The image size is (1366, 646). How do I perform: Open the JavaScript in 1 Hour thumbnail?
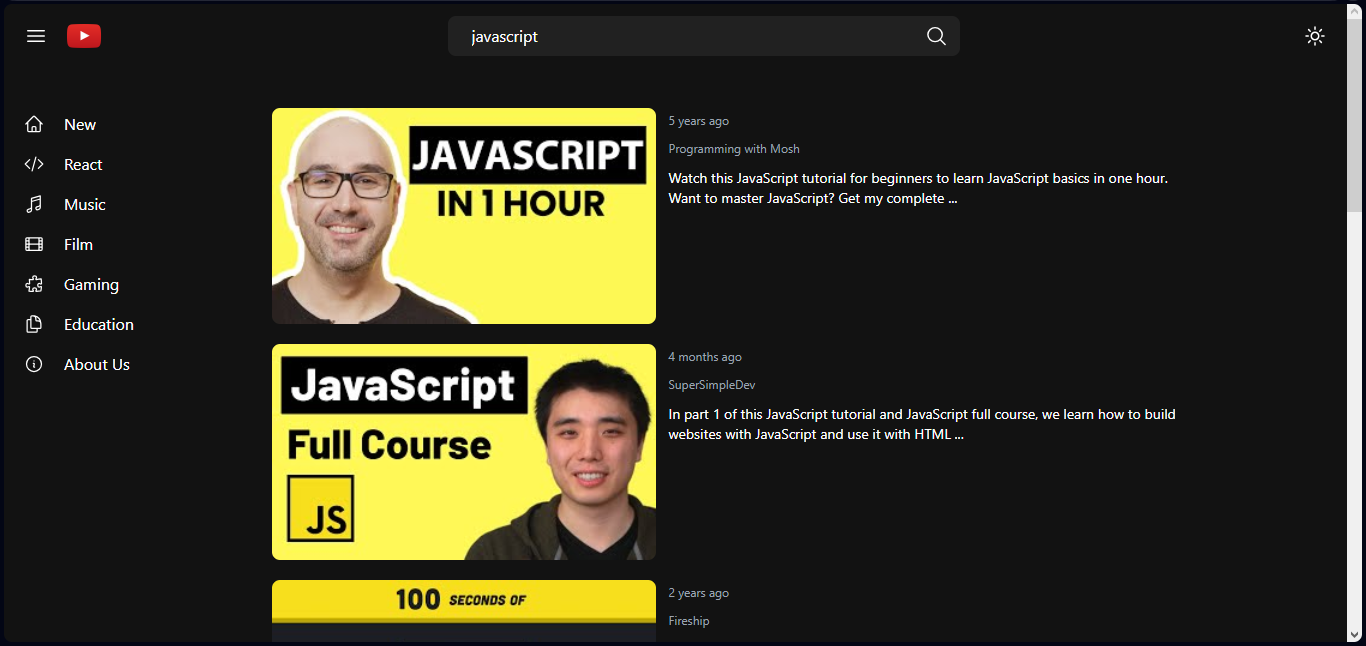pyautogui.click(x=464, y=216)
